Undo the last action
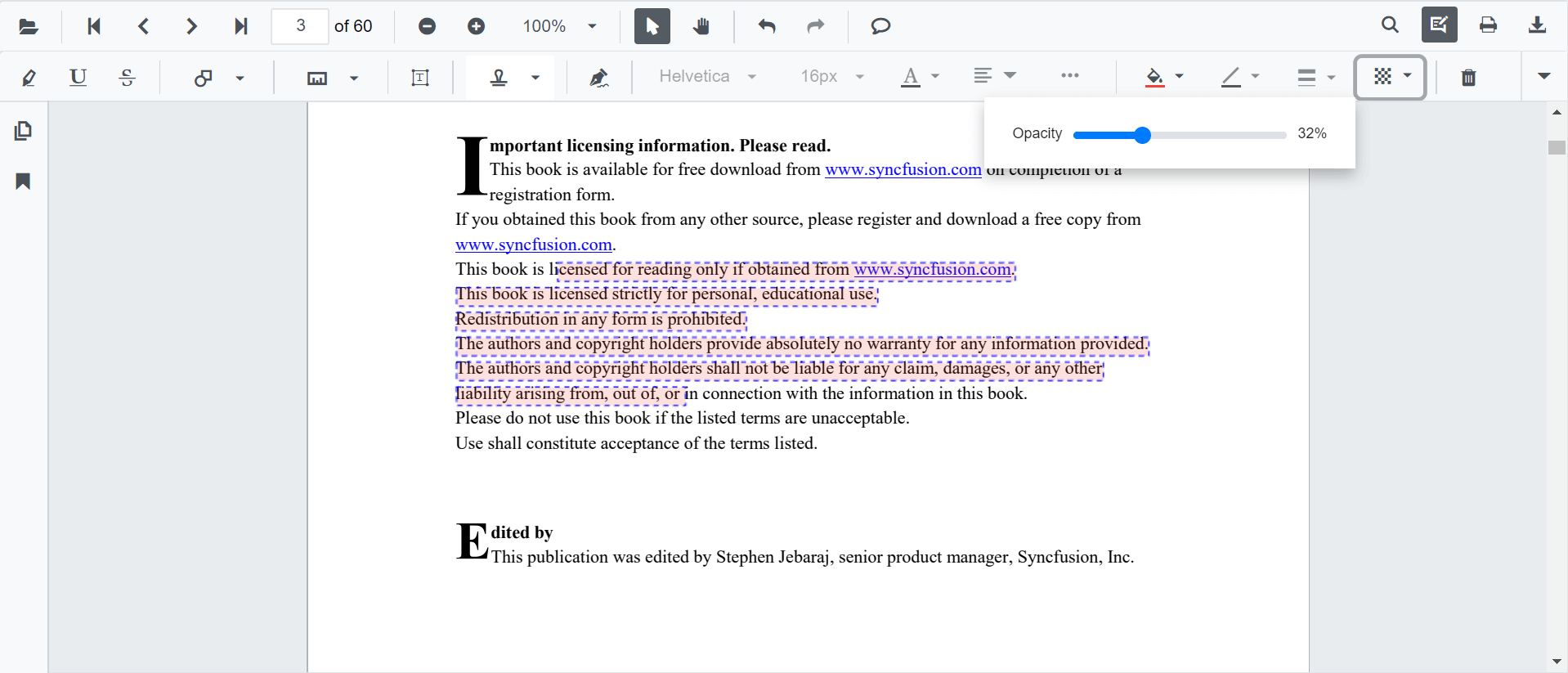Image resolution: width=1568 pixels, height=673 pixels. pyautogui.click(x=767, y=26)
